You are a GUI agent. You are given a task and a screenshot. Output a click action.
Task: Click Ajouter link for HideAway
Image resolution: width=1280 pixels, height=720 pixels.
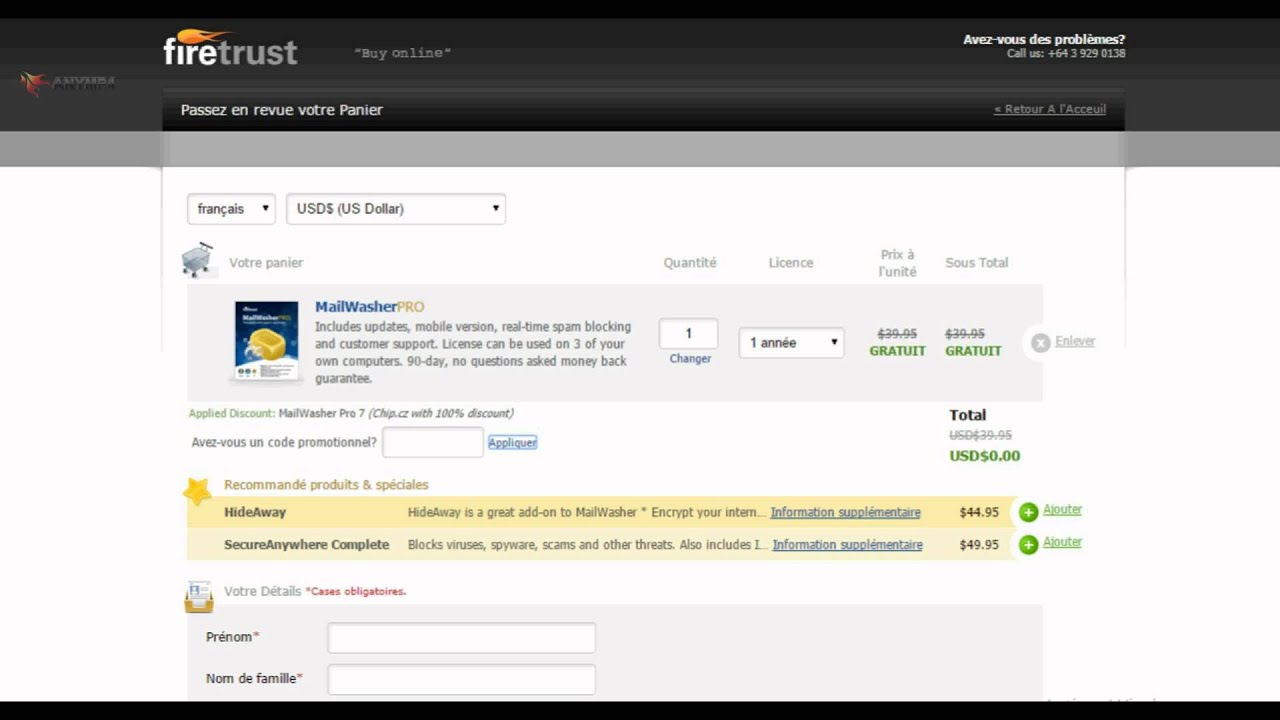[x=1062, y=509]
